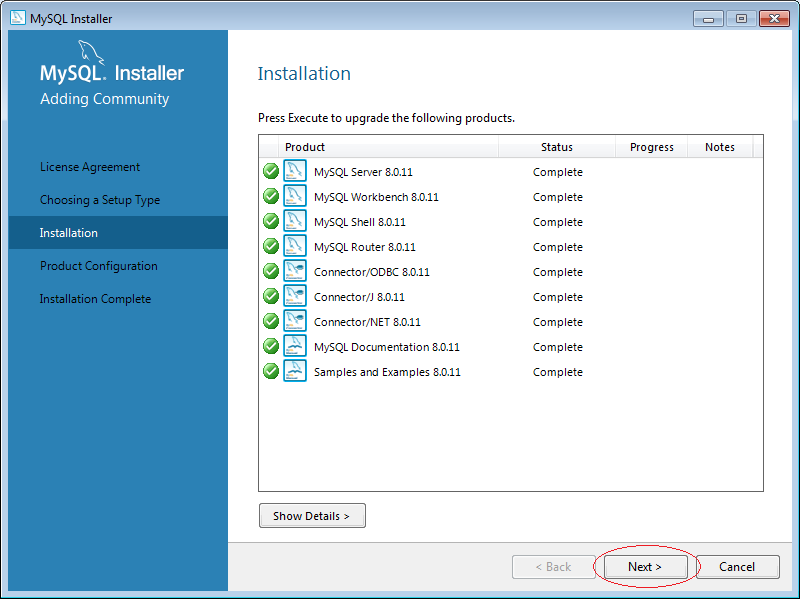Select the Choosing a Setup Type step
The image size is (800, 599).
pos(100,200)
